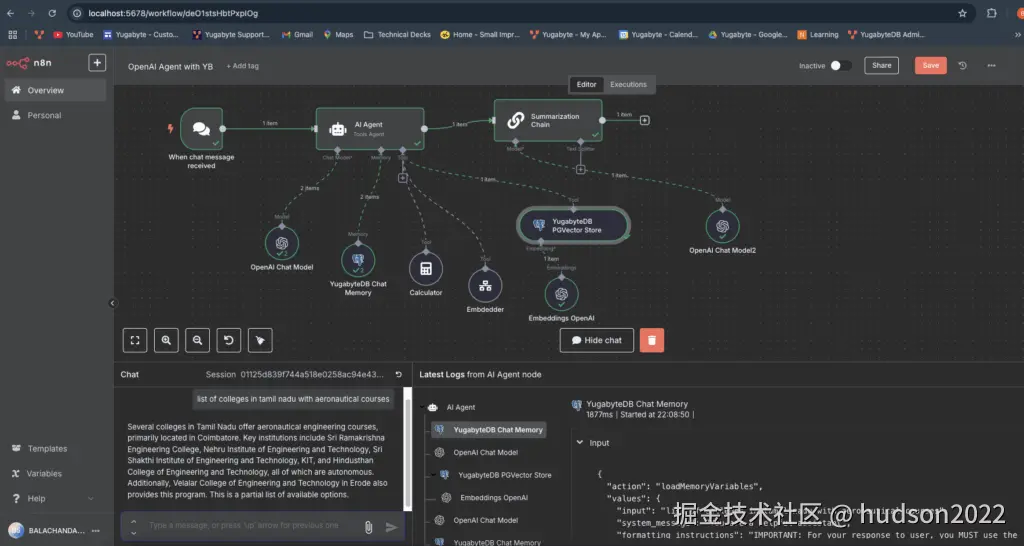The image size is (1024, 546).
Task: Delete with the red trash button
Action: 652,340
